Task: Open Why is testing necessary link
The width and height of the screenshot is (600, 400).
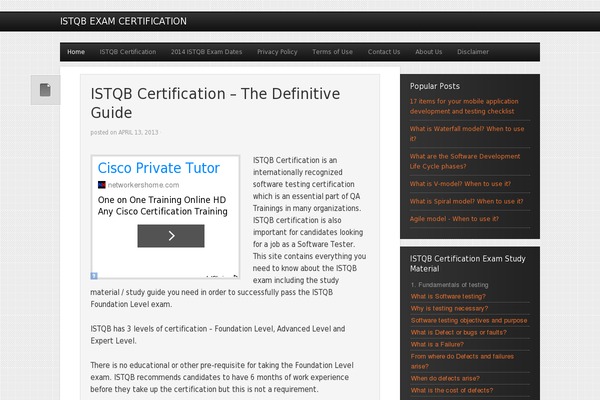Action: [449, 308]
